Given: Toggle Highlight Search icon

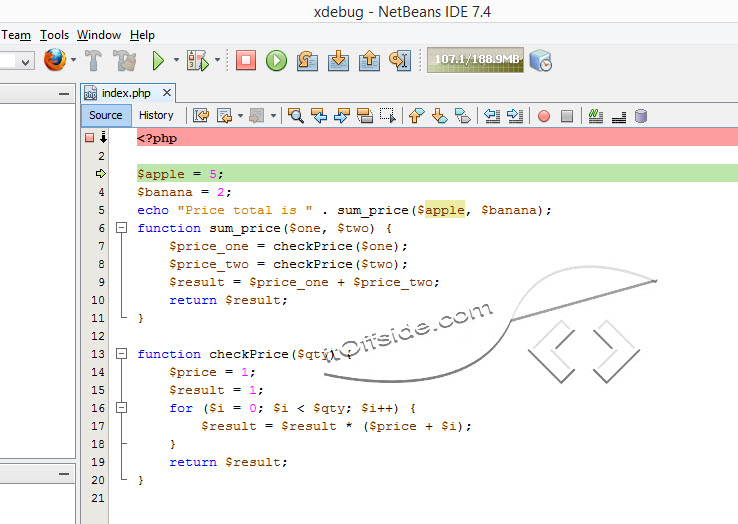Looking at the screenshot, I should (x=365, y=115).
